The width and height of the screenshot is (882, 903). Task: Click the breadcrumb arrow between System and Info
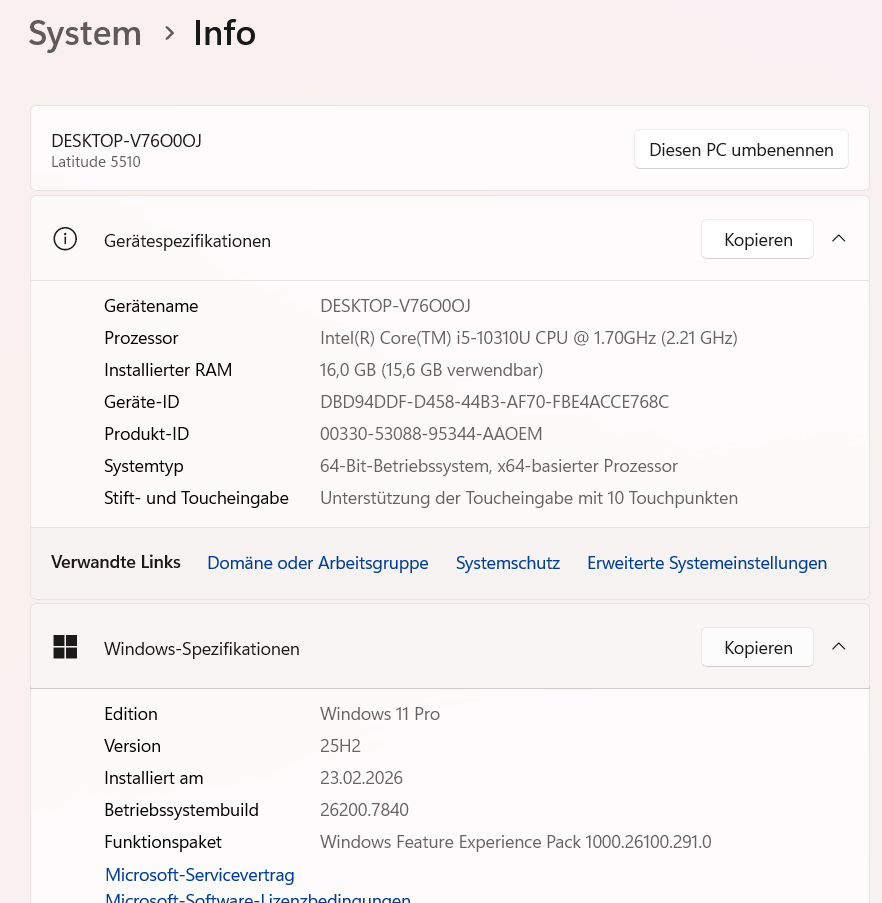tap(169, 33)
